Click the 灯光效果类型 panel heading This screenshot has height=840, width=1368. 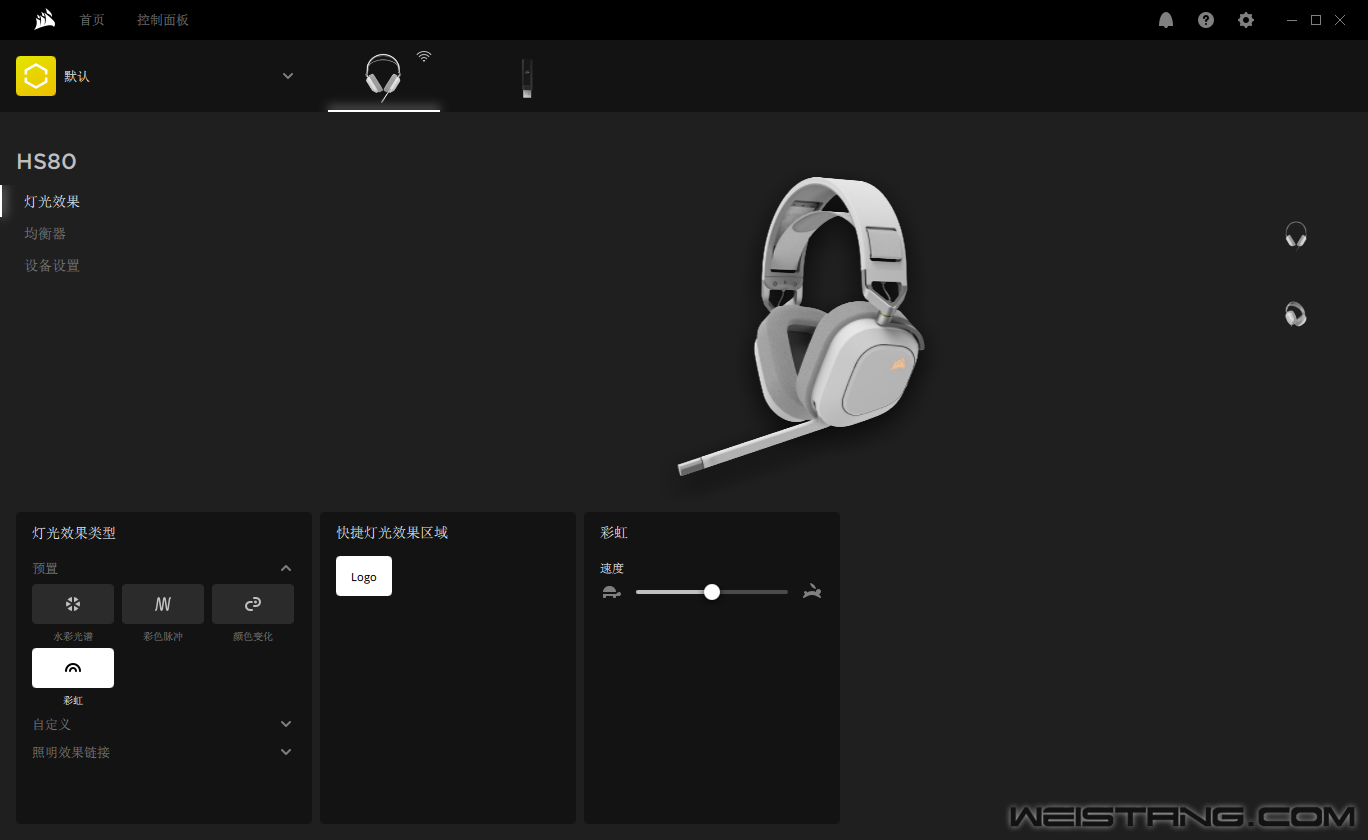click(74, 533)
